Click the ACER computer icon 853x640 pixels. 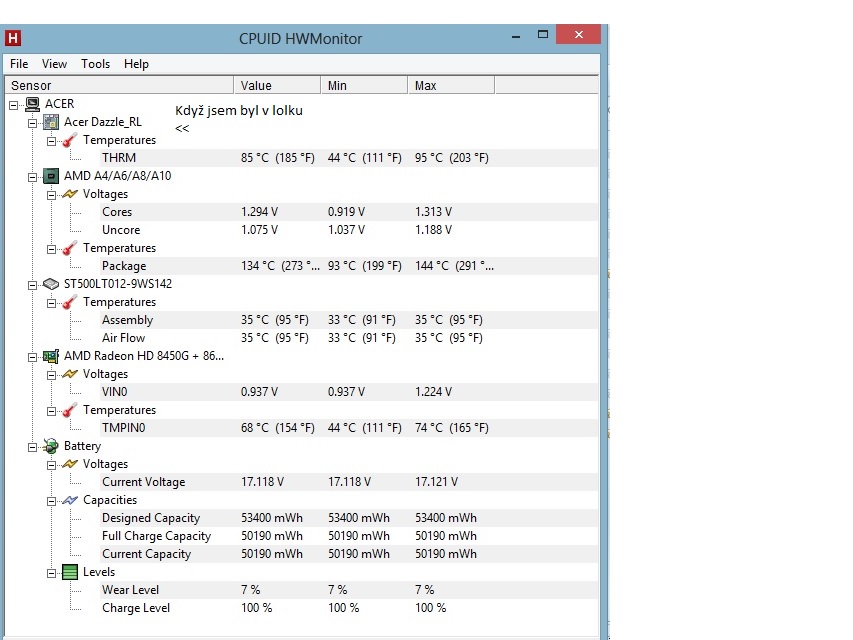pos(33,103)
